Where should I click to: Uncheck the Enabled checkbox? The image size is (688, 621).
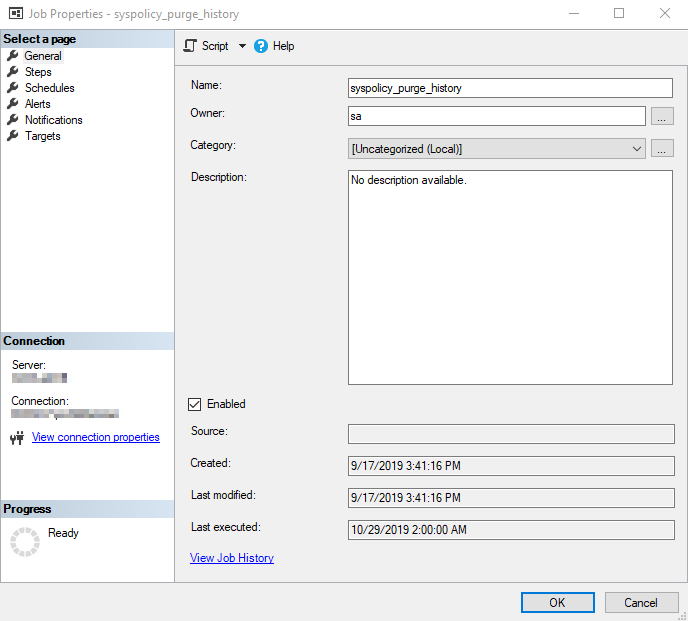pos(194,404)
